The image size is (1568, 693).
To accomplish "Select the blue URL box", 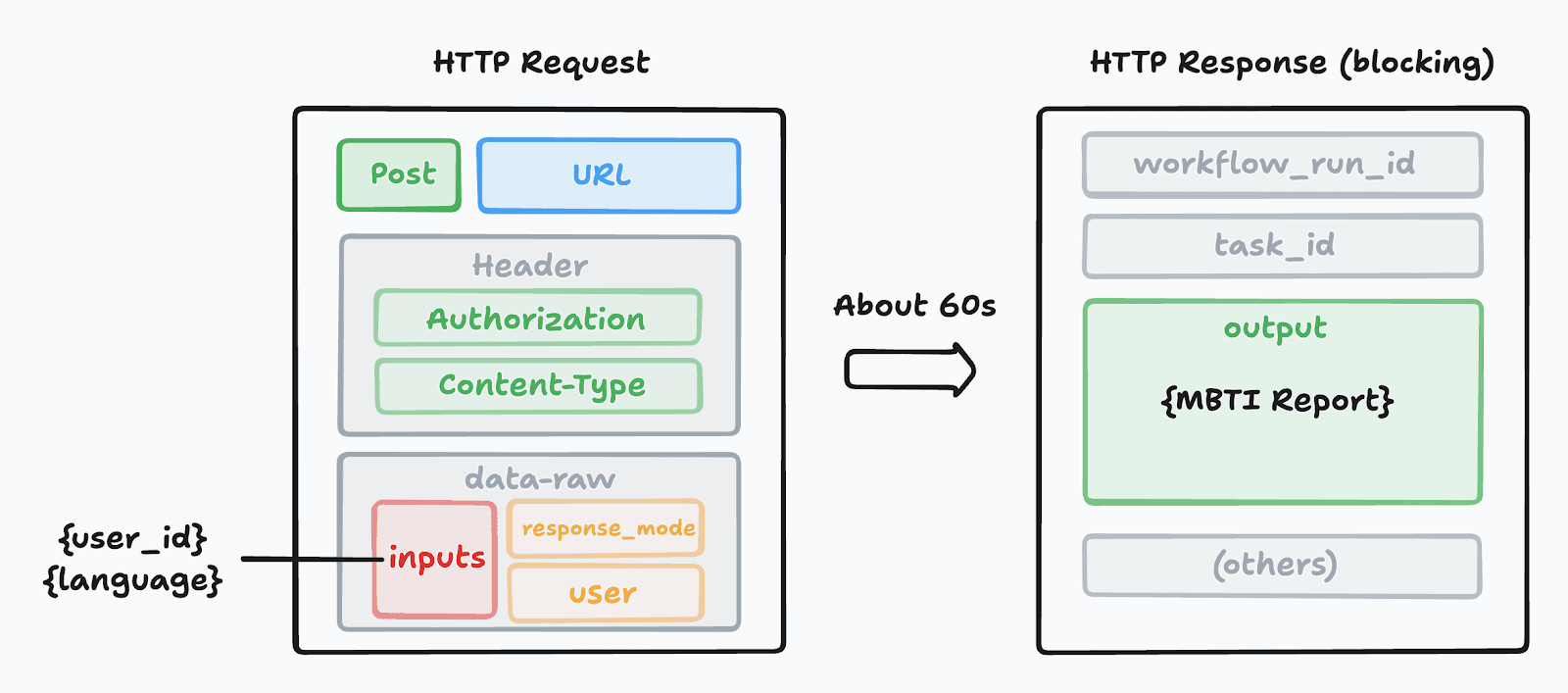I will click(x=609, y=175).
